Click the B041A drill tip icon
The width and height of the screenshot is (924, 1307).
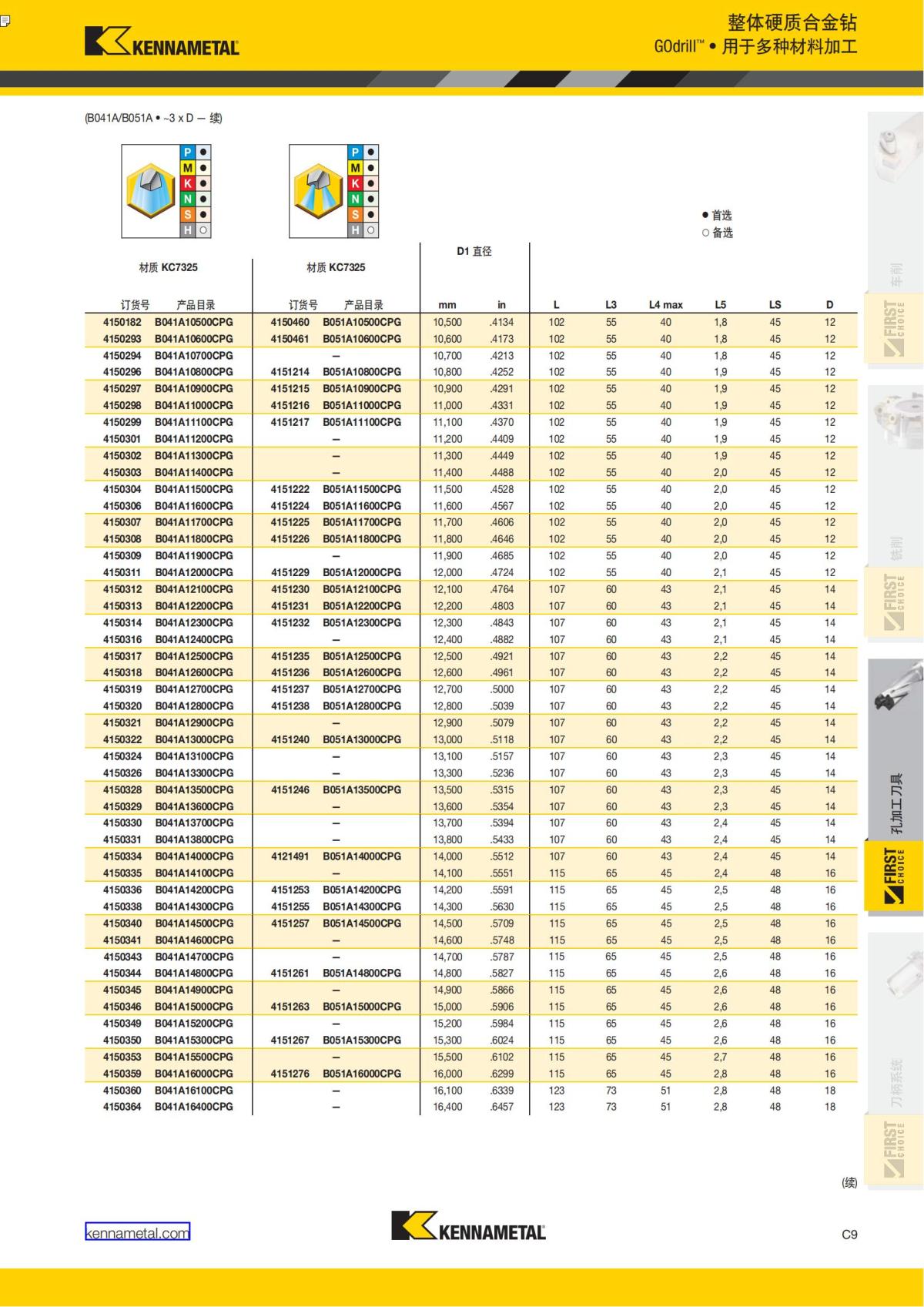[151, 192]
